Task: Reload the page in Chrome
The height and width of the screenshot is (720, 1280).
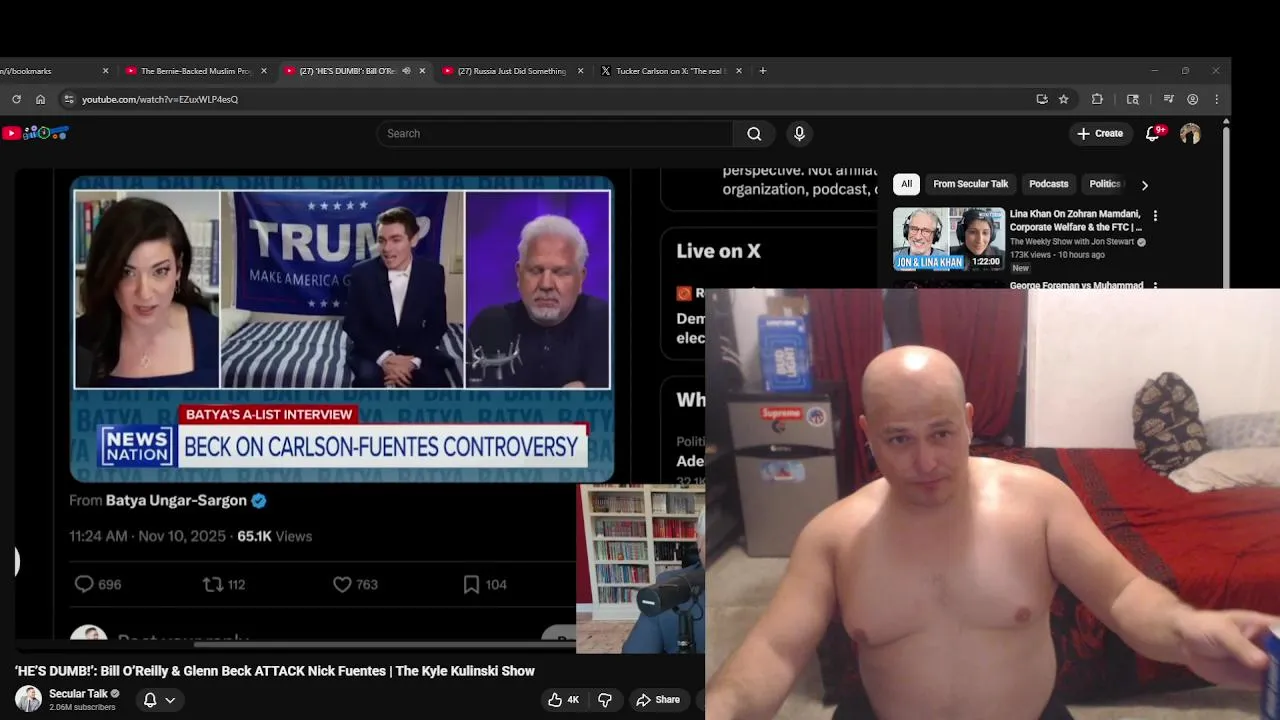Action: pos(16,99)
